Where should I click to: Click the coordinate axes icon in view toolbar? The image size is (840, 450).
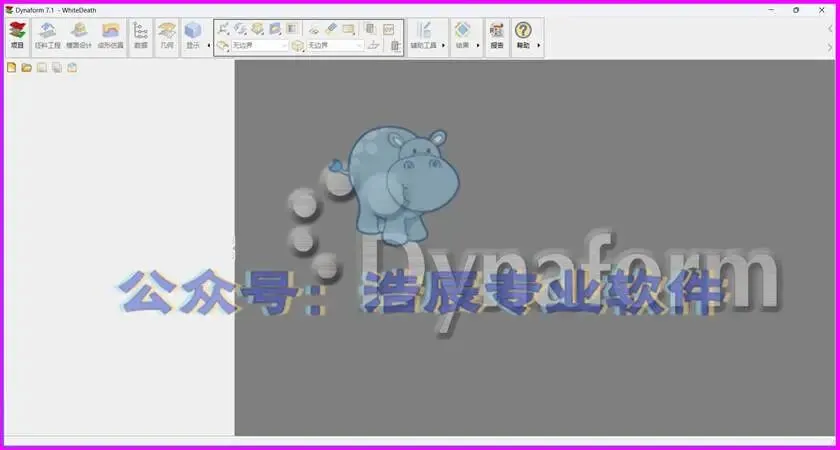[223, 28]
